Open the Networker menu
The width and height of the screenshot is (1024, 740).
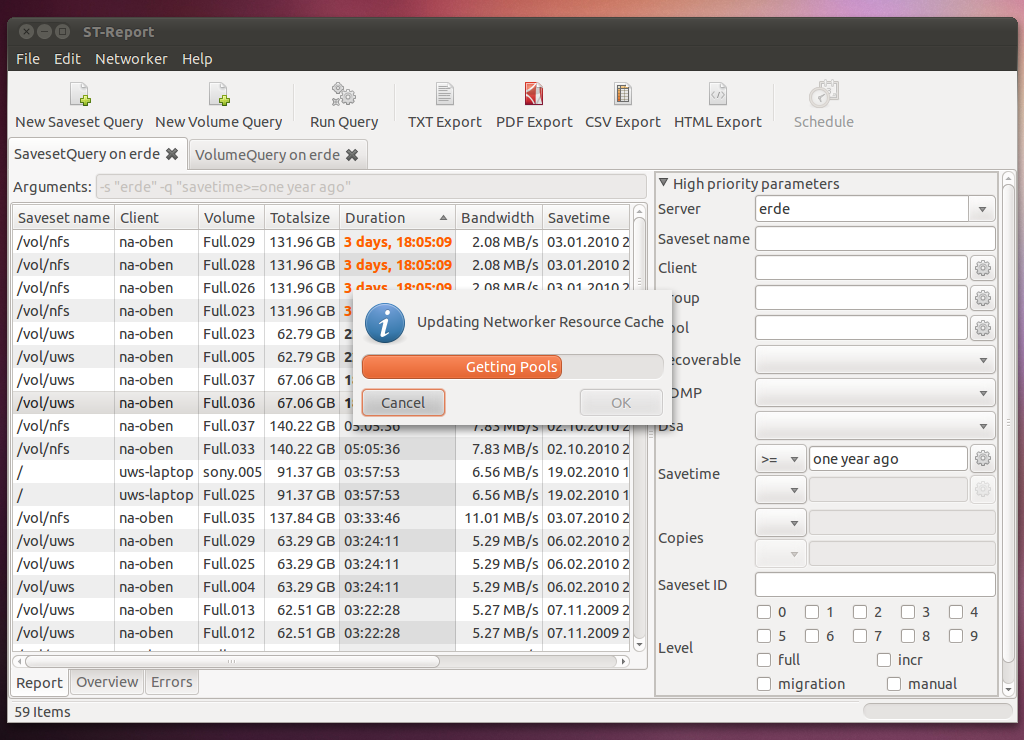point(131,59)
